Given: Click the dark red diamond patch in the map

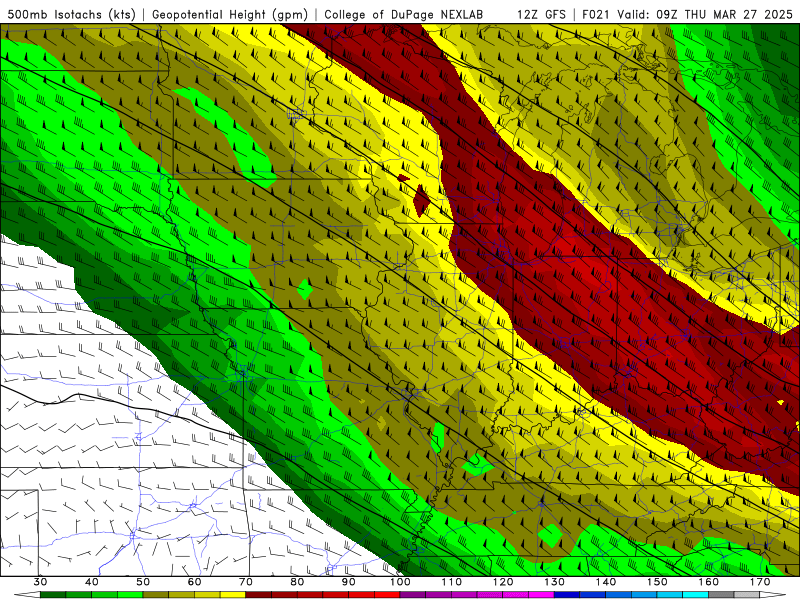Looking at the screenshot, I should pyautogui.click(x=421, y=201).
